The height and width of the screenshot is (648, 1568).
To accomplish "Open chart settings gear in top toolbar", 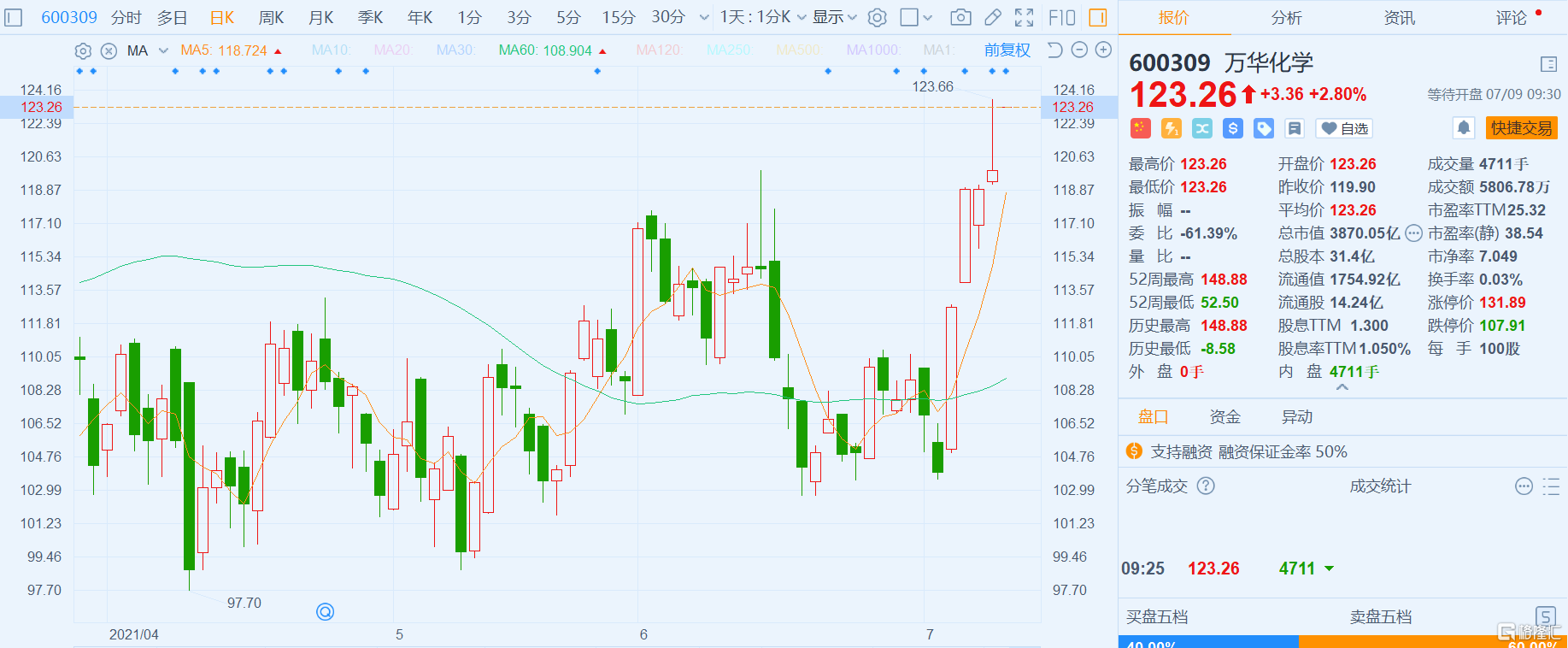I will 877,17.
